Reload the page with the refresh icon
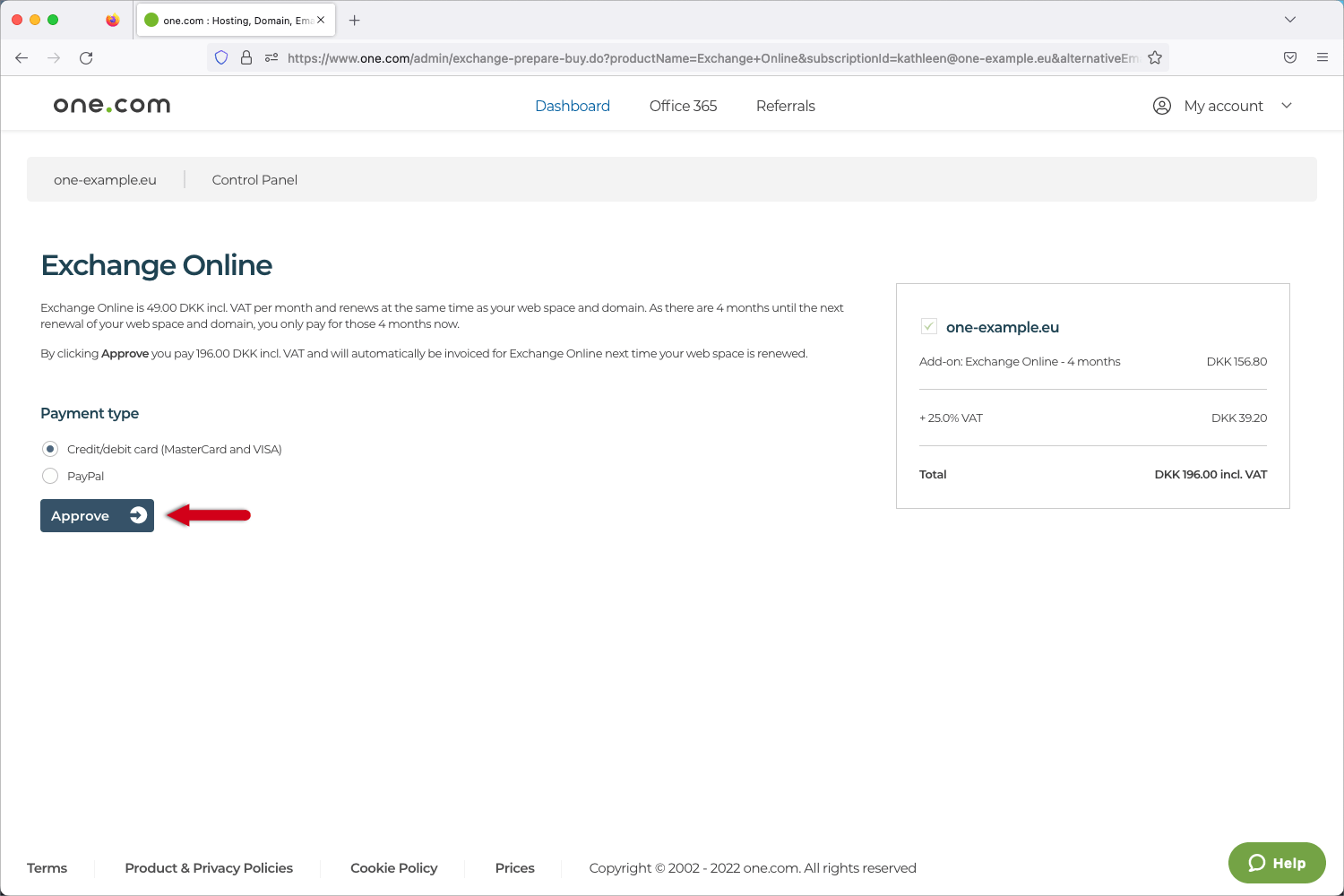 click(x=86, y=57)
